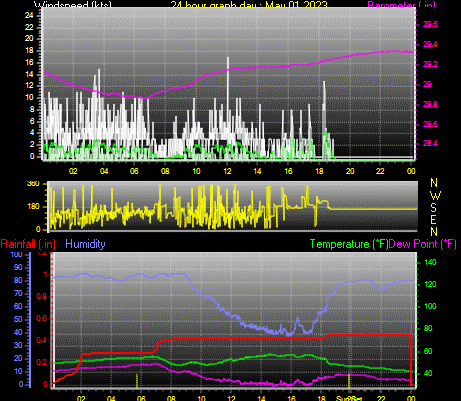Click the 'Temperature (°F)' legend label
The width and height of the screenshot is (461, 401).
[x=349, y=244]
